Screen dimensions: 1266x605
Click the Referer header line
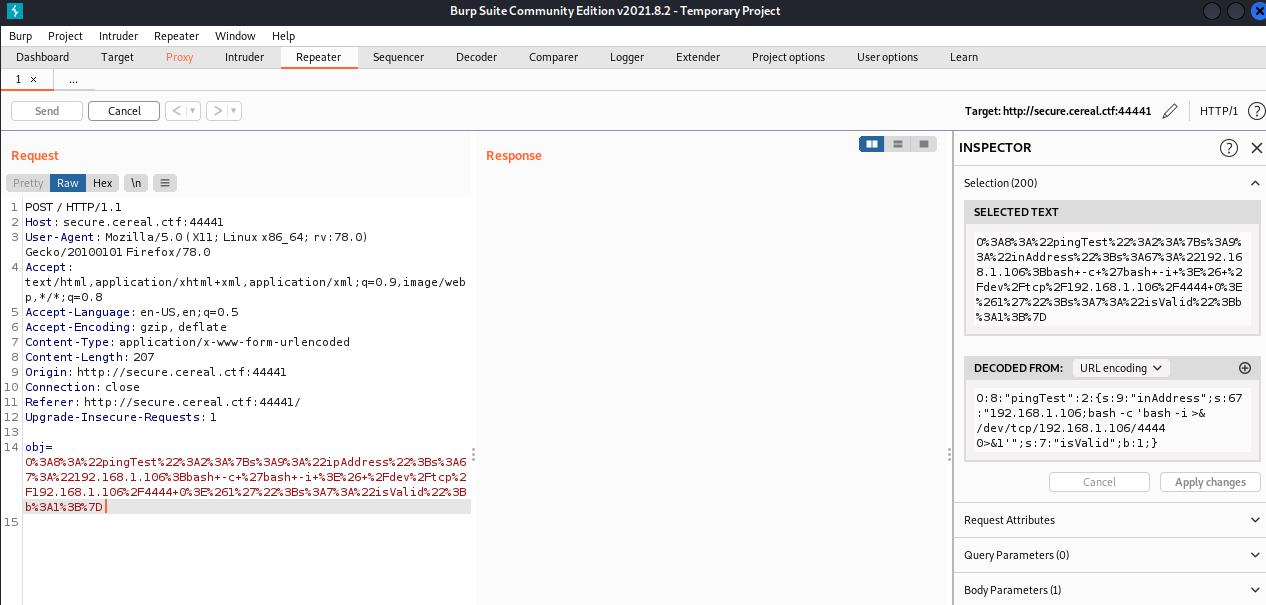[x=162, y=402]
